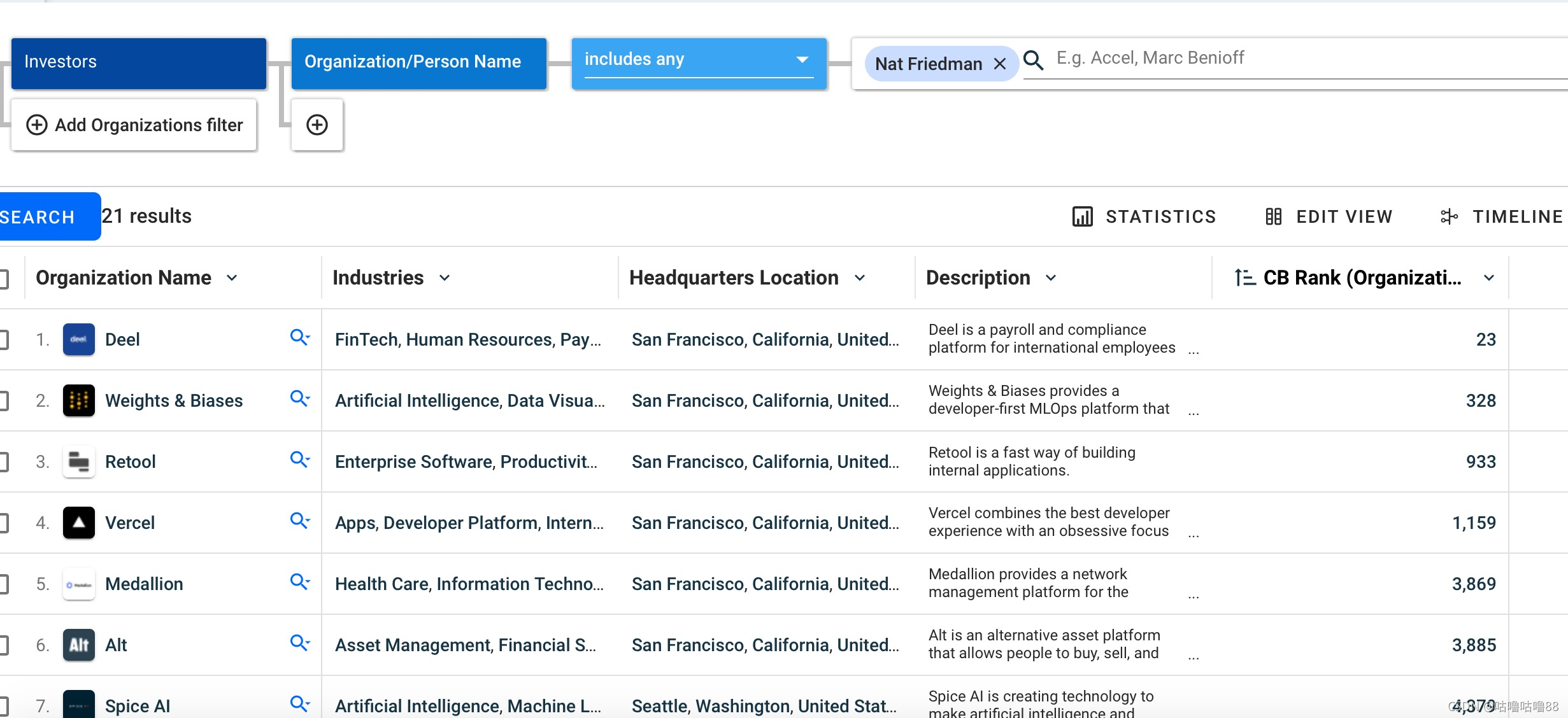Open the Retool organization link
This screenshot has height=718, width=1568.
coord(131,461)
